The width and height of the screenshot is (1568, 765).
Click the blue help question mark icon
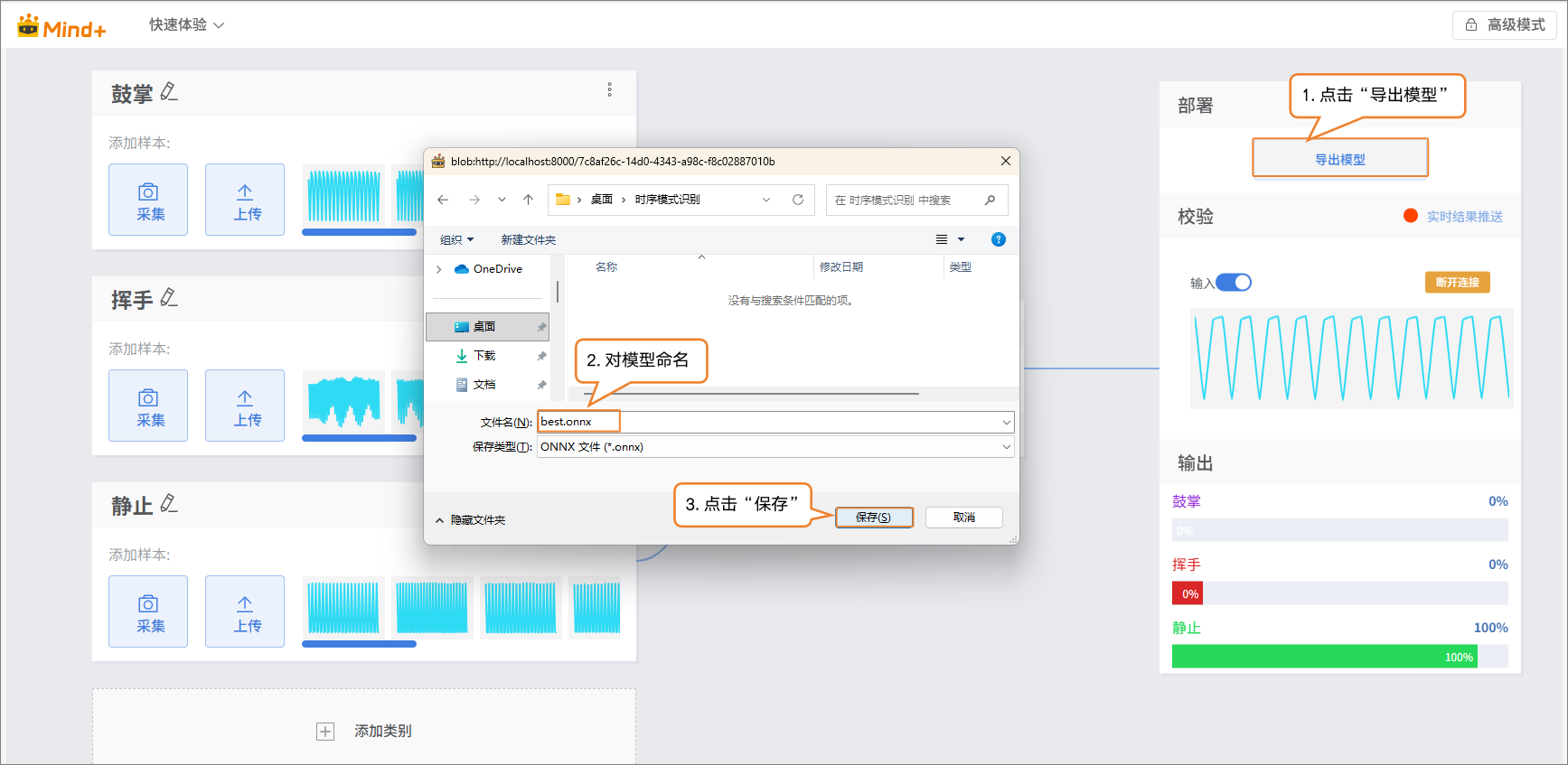click(998, 239)
